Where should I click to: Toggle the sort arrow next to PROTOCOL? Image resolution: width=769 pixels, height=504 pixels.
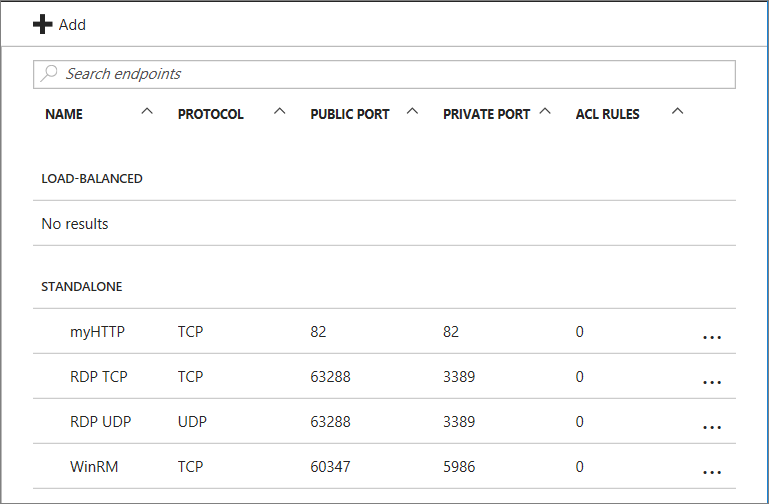pyautogui.click(x=280, y=111)
